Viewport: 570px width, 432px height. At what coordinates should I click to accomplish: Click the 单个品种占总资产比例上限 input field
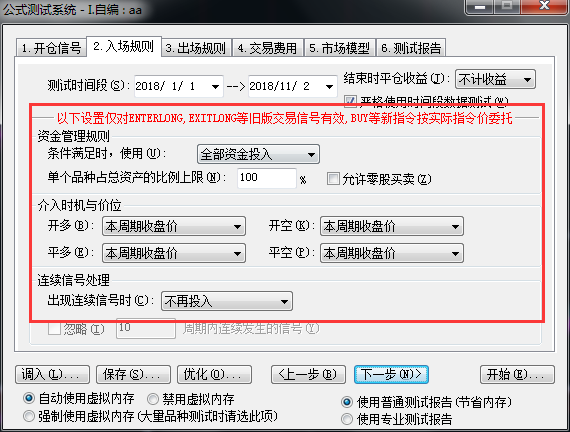(267, 178)
